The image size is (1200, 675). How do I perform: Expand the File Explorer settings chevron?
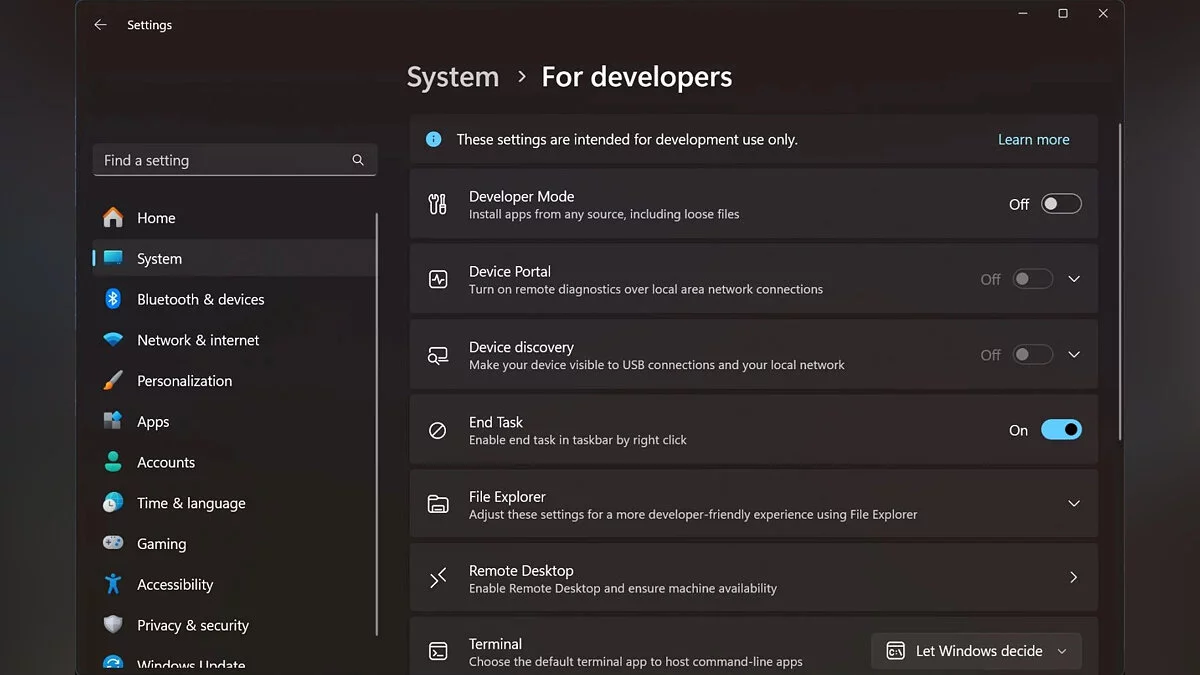click(1074, 504)
